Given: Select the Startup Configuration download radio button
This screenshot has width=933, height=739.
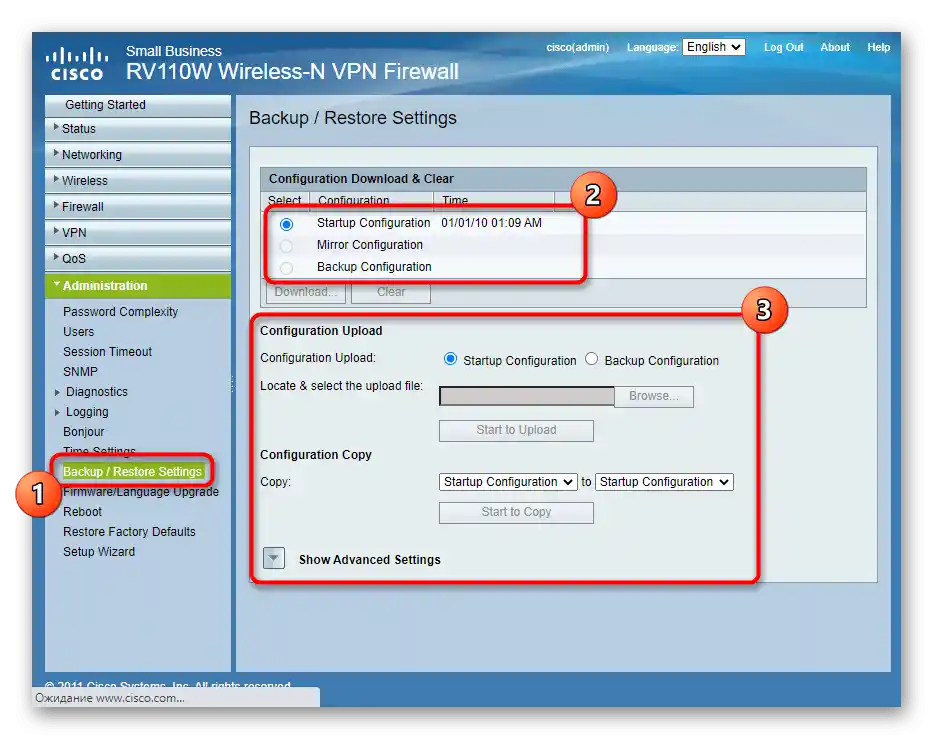Looking at the screenshot, I should [287, 224].
